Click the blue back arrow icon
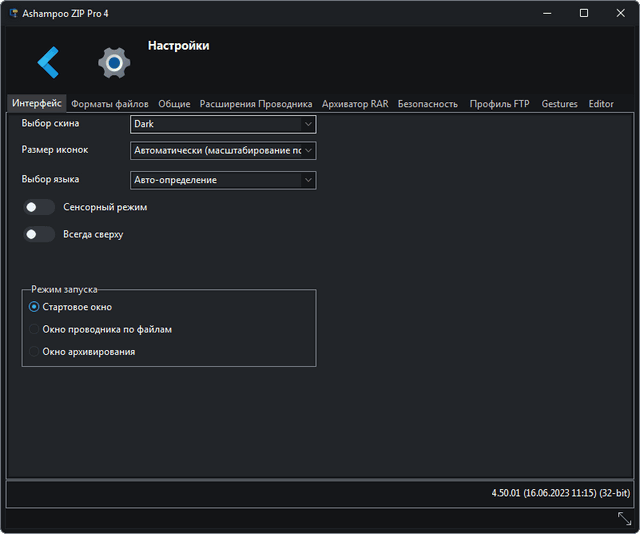 (x=48, y=63)
